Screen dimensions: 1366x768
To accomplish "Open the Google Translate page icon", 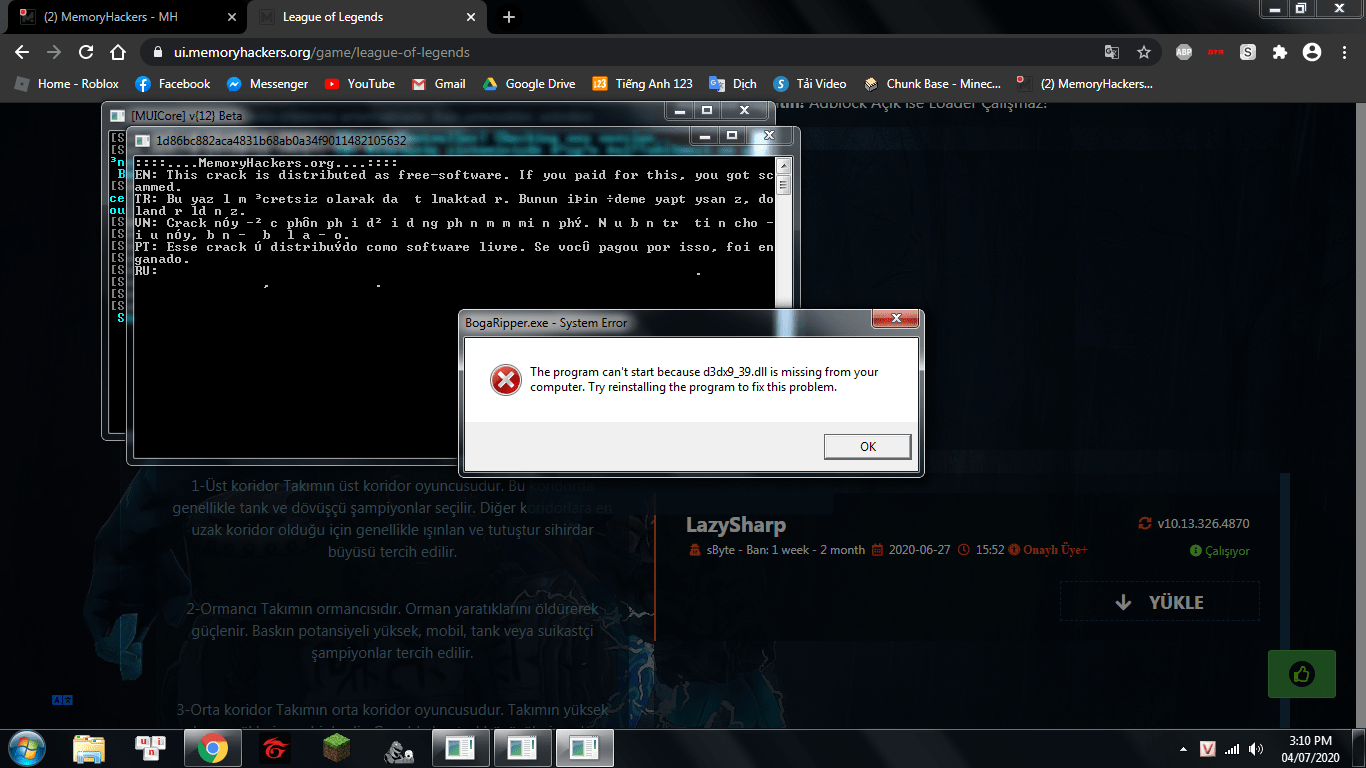I will tap(1112, 52).
